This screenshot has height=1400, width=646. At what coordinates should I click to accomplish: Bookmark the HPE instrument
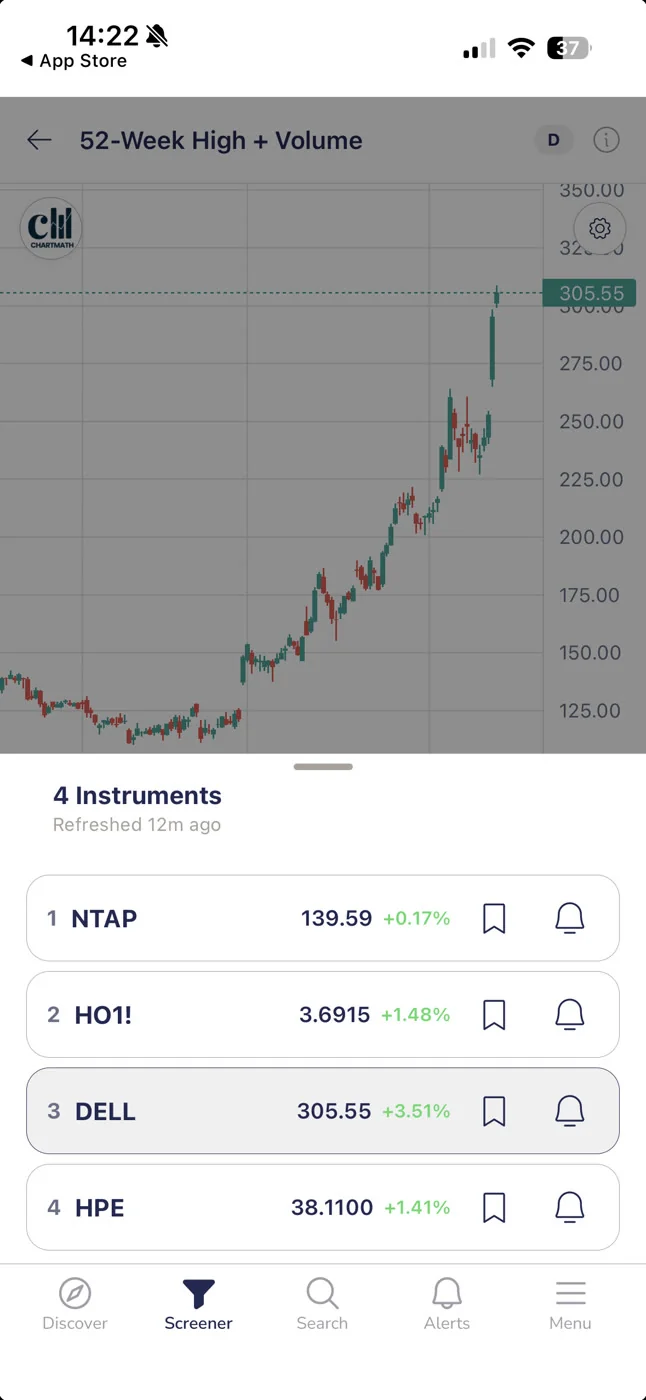(494, 1207)
